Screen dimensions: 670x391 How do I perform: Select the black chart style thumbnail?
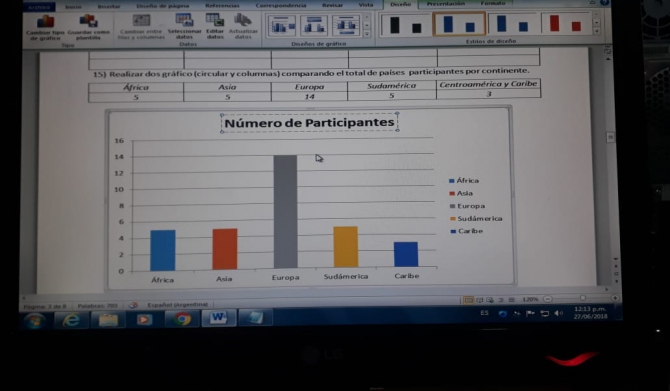tap(405, 24)
